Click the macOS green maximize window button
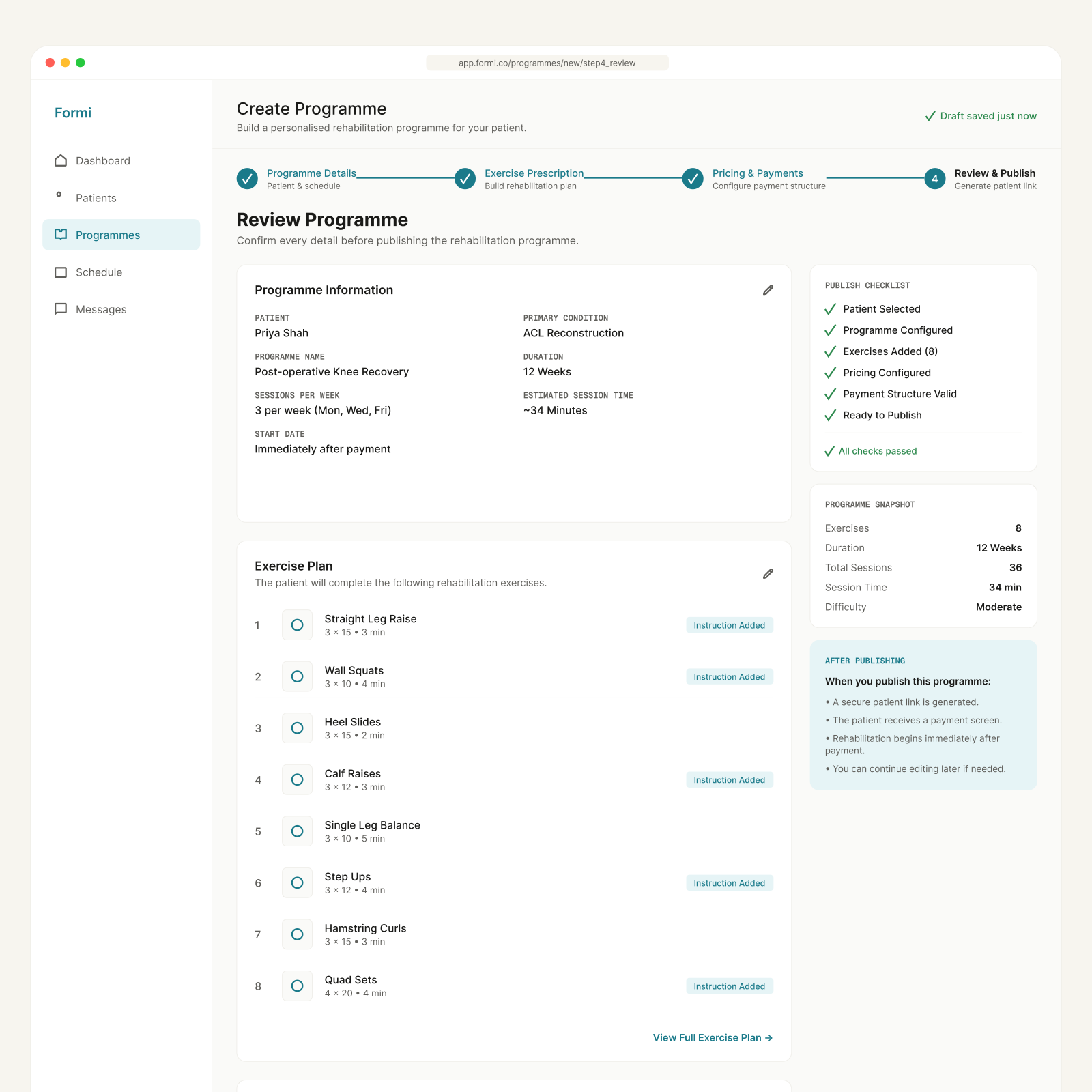The height and width of the screenshot is (1092, 1092). 81,63
